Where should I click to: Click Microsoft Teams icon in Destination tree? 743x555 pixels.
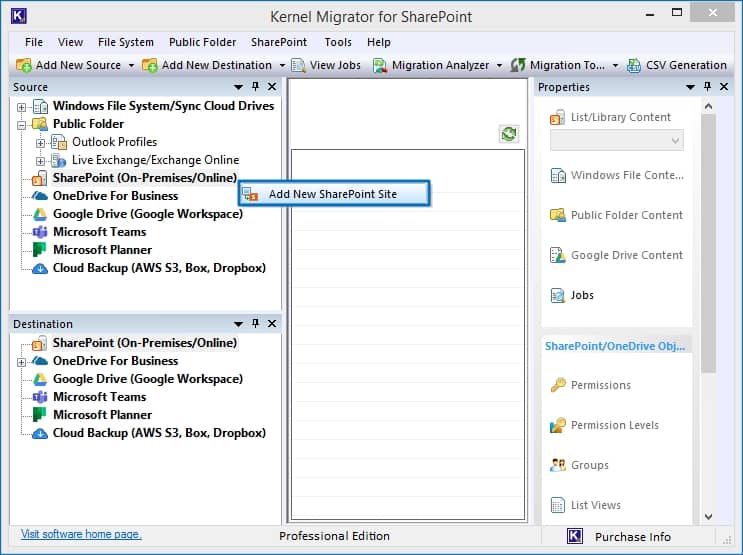point(40,397)
